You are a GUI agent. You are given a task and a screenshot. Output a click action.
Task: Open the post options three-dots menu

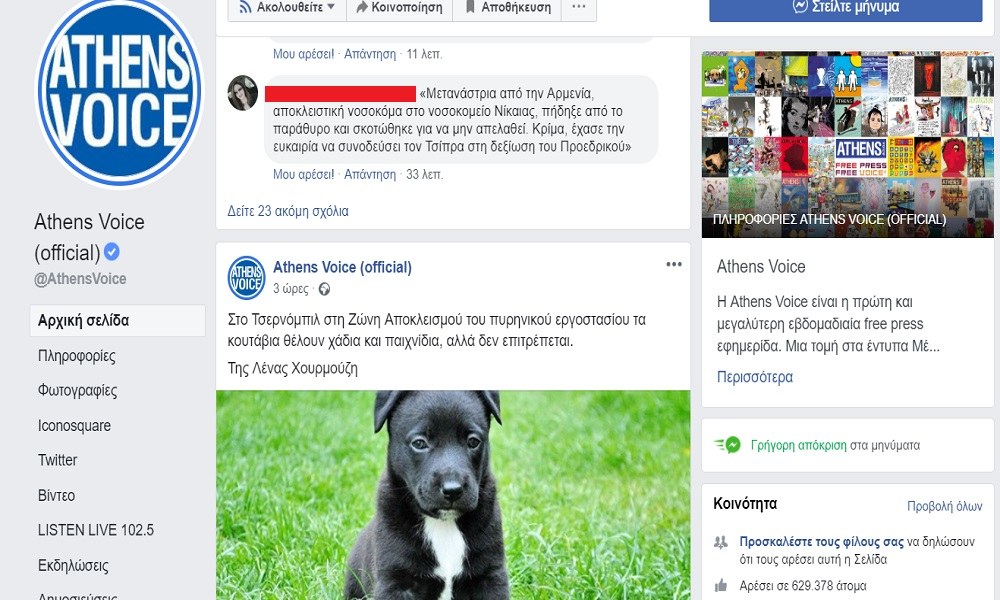pos(673,264)
